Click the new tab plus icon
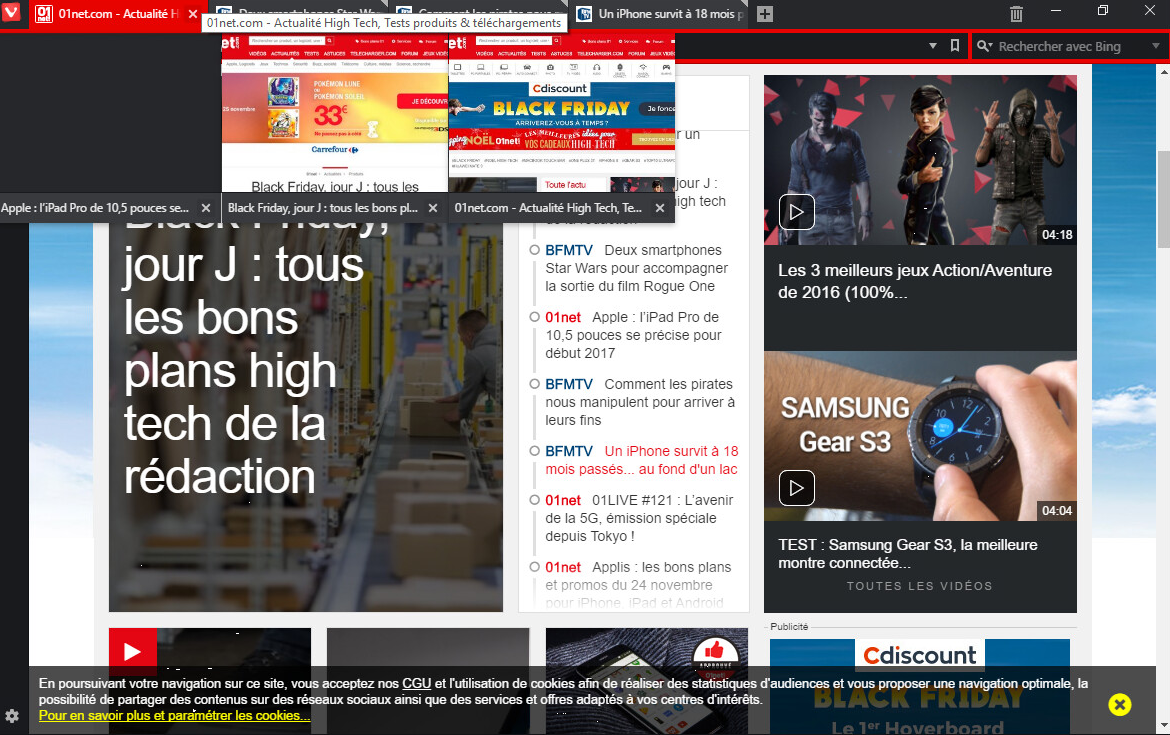The width and height of the screenshot is (1170, 735). (x=764, y=14)
